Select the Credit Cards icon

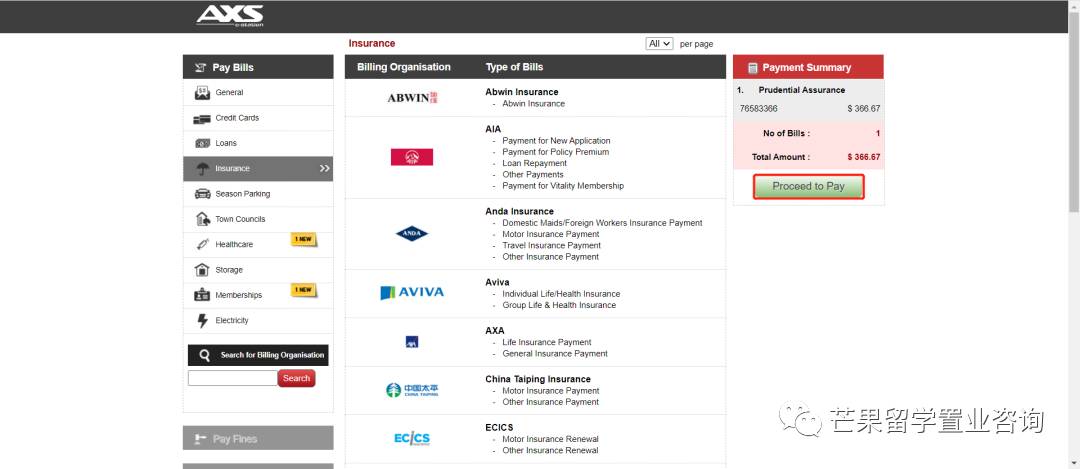pyautogui.click(x=202, y=118)
